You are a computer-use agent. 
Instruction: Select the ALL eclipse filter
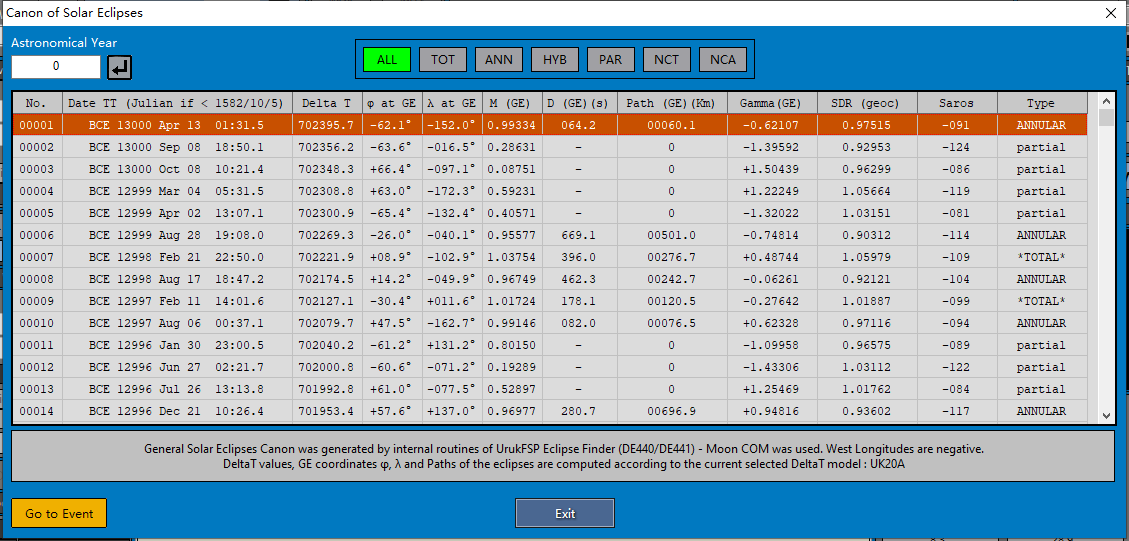[x=387, y=60]
